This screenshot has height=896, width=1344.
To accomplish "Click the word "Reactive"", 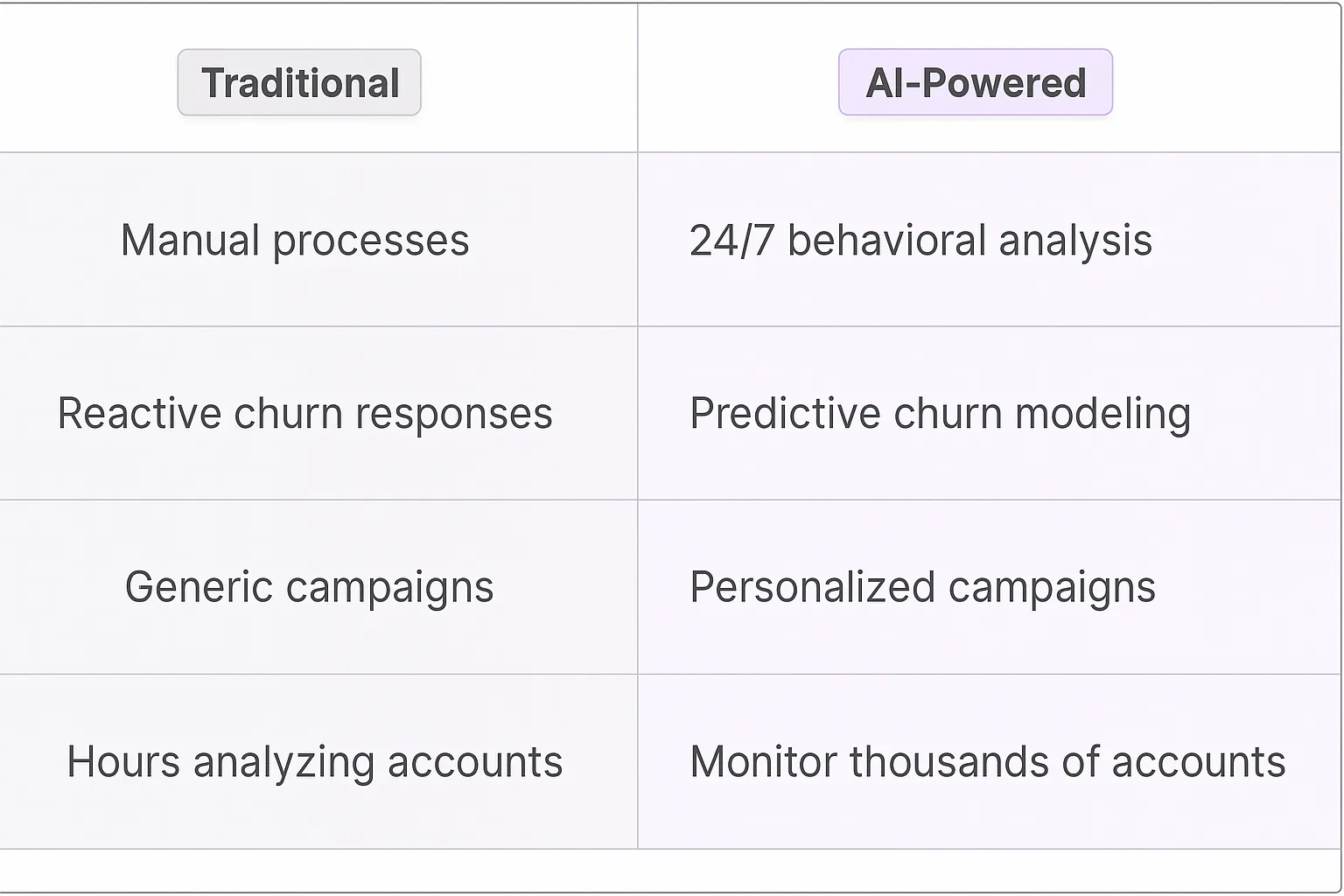I will [x=139, y=414].
